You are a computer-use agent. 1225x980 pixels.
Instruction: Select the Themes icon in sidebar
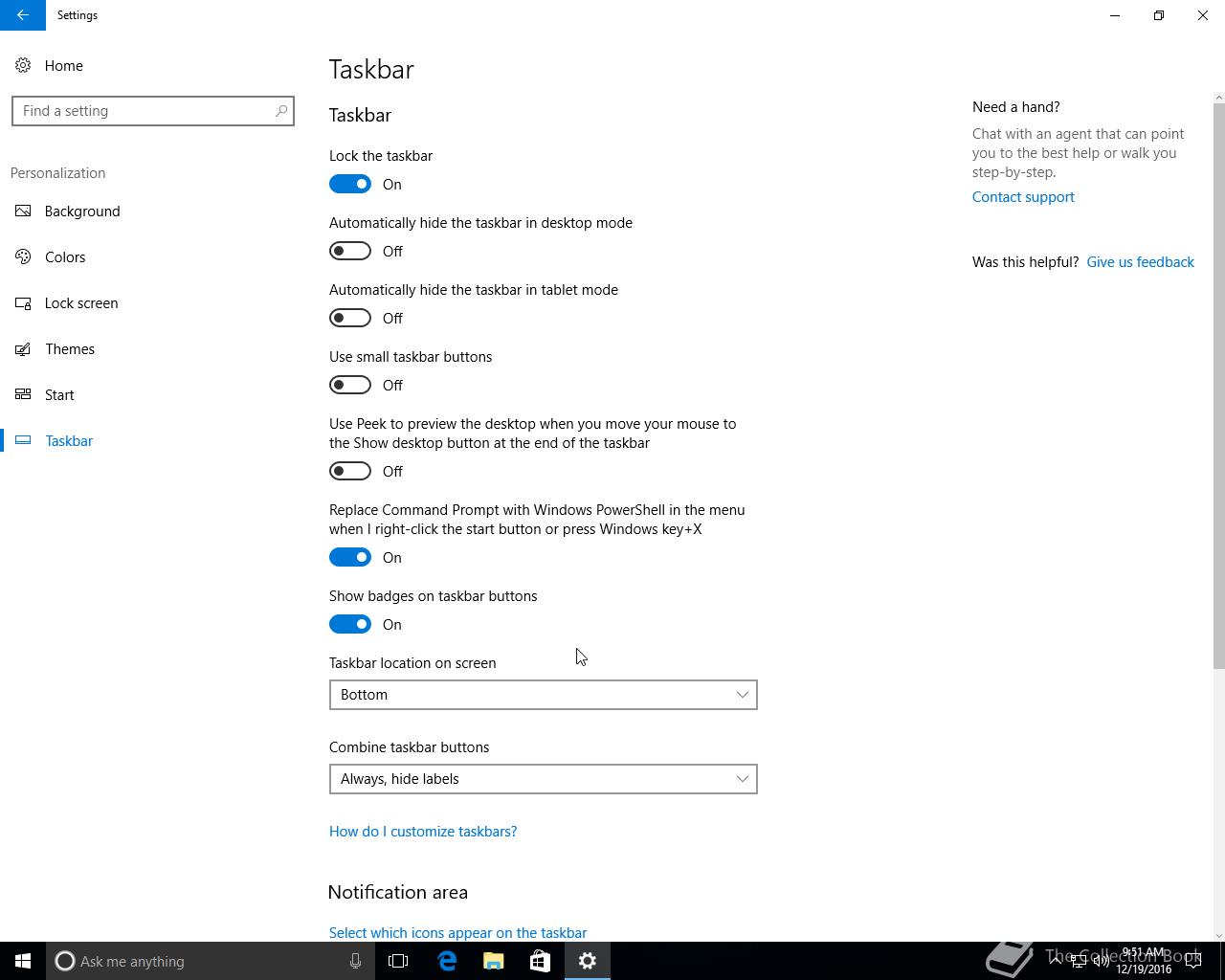coord(23,348)
